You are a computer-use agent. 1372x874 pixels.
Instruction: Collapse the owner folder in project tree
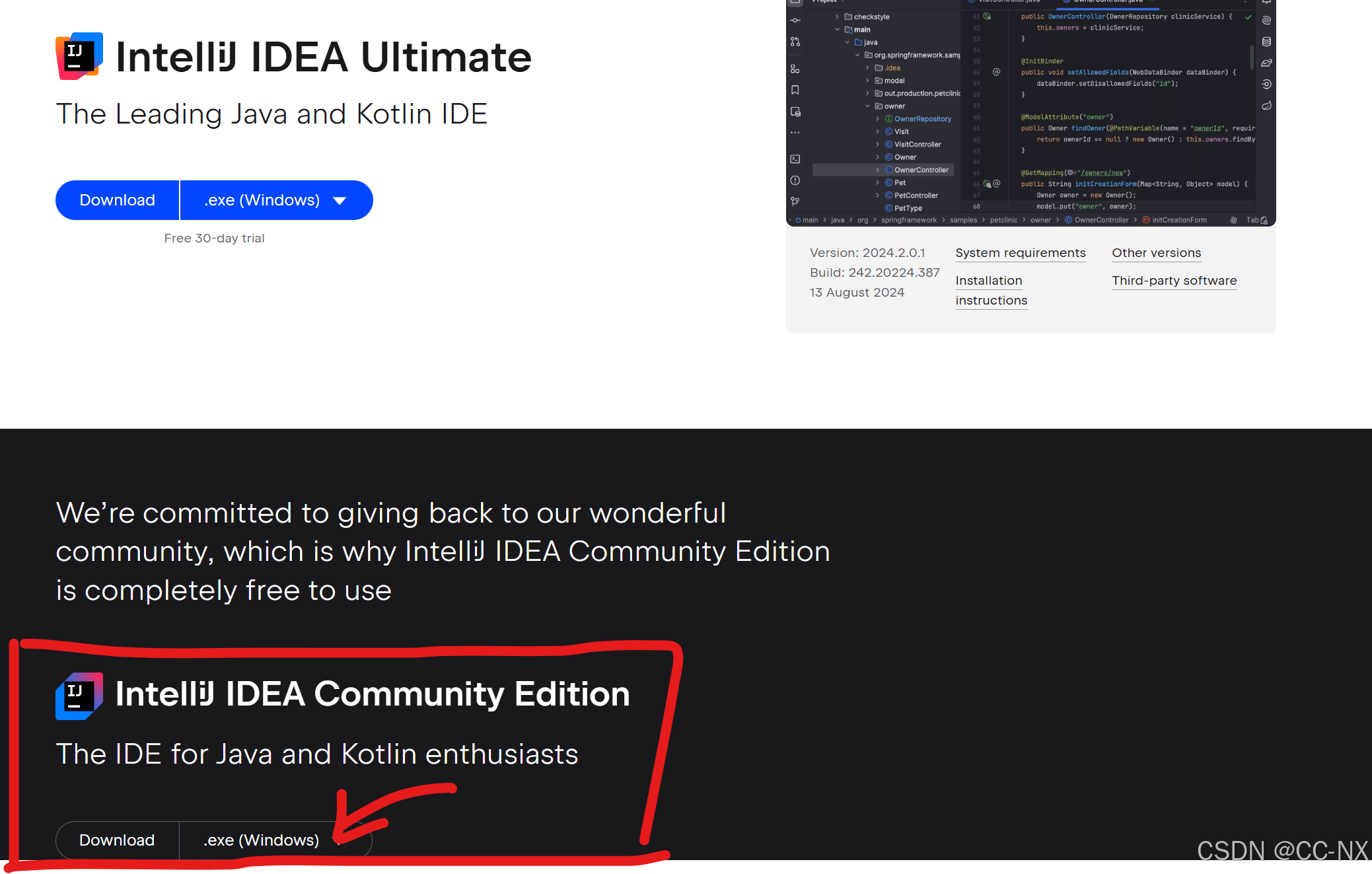pyautogui.click(x=868, y=106)
